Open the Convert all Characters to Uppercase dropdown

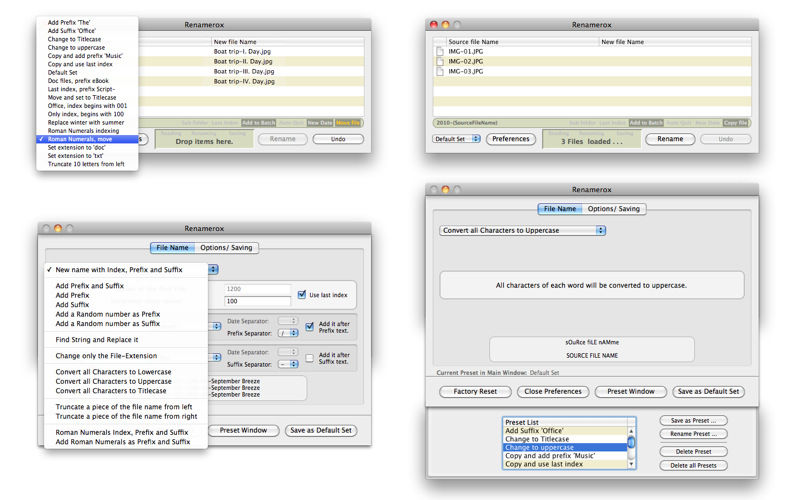522,231
